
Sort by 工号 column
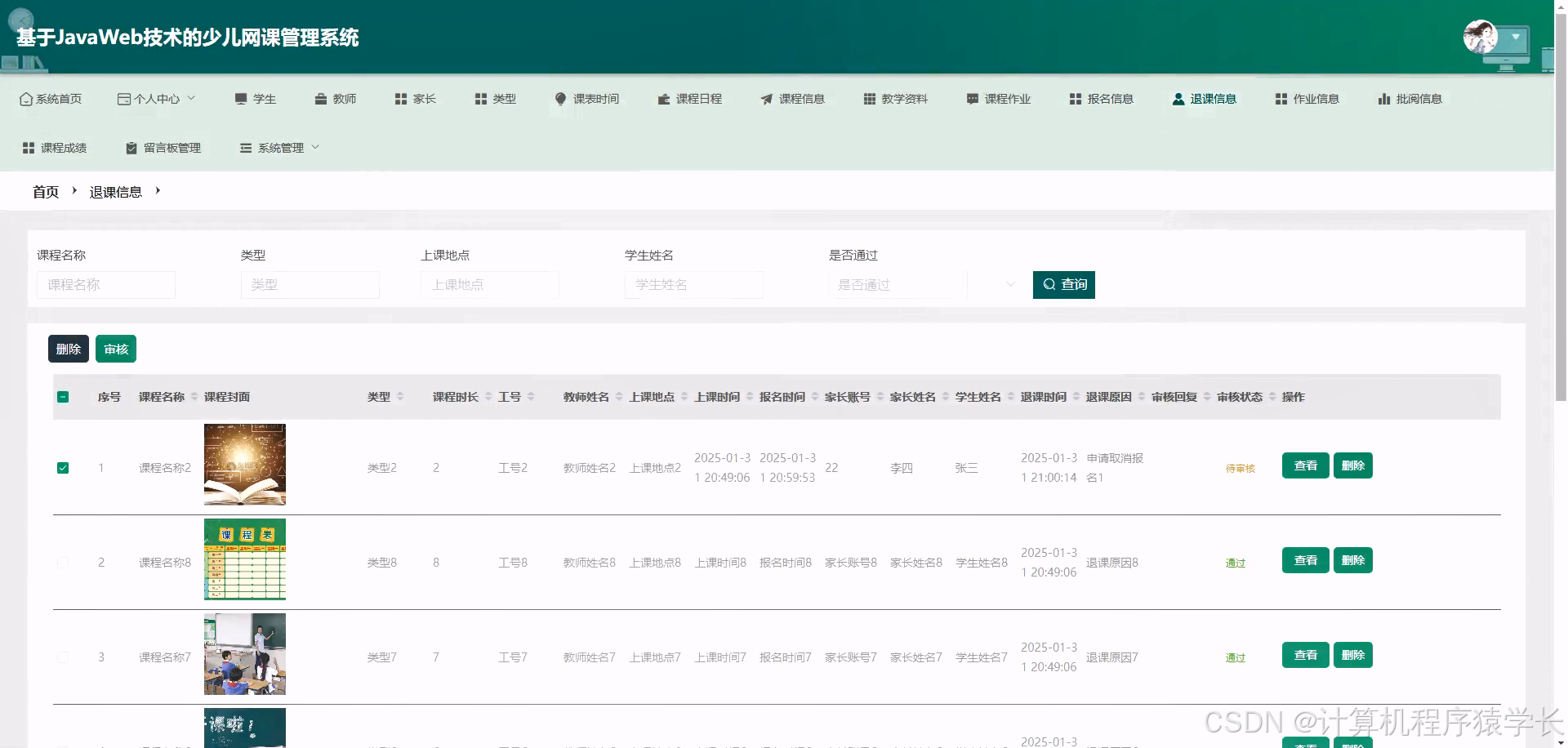(531, 397)
